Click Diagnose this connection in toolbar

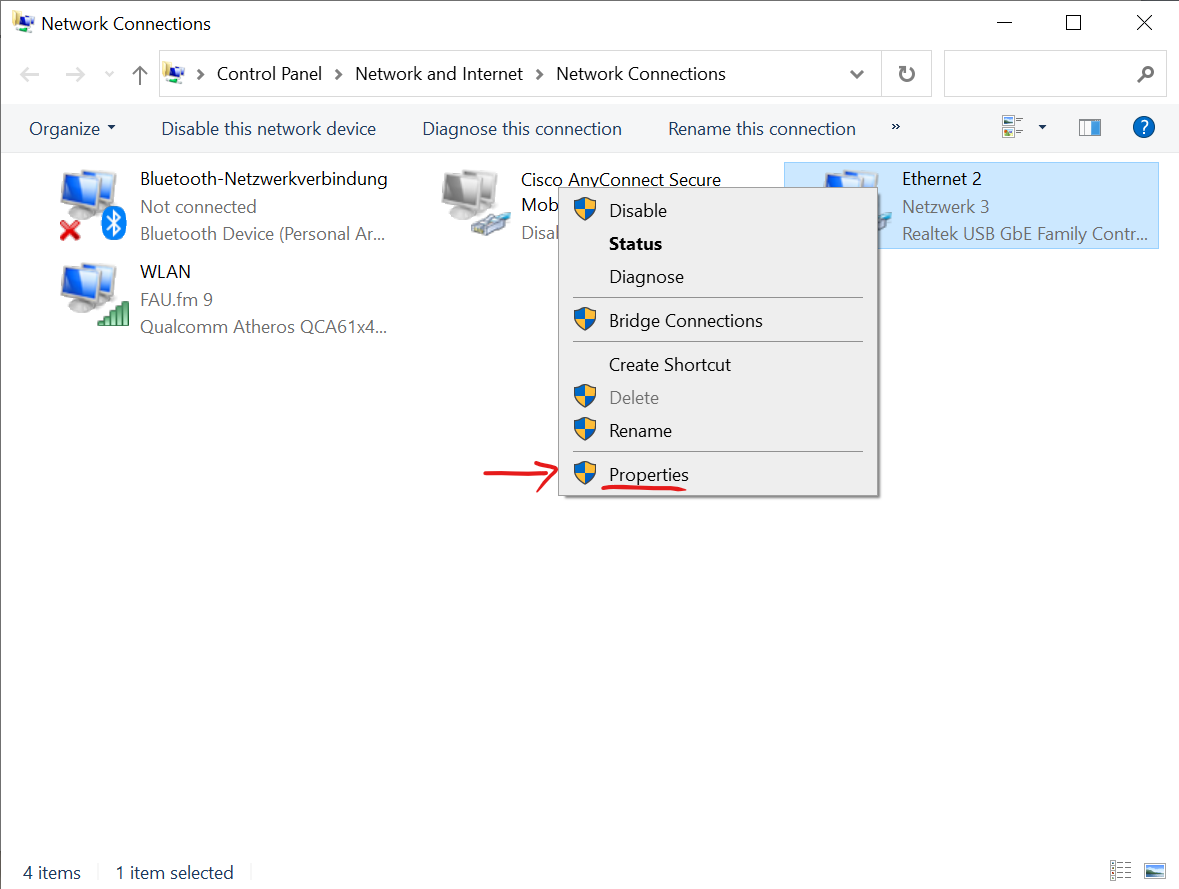pyautogui.click(x=521, y=129)
